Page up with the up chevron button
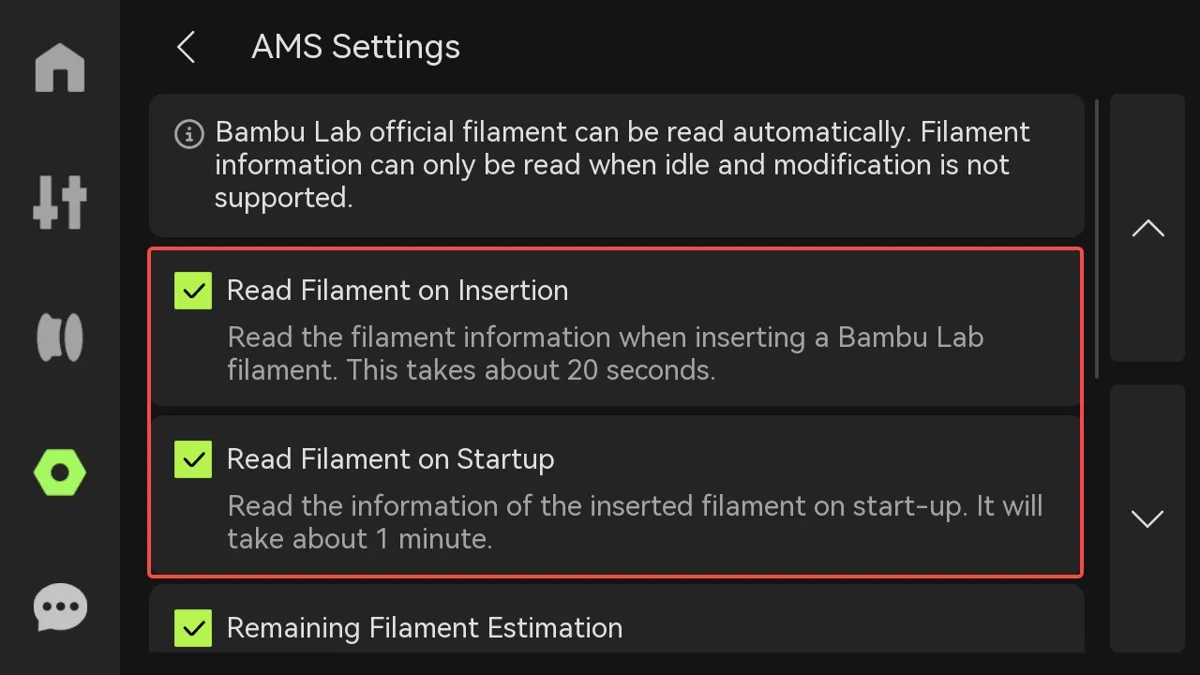The image size is (1200, 675). tap(1148, 228)
